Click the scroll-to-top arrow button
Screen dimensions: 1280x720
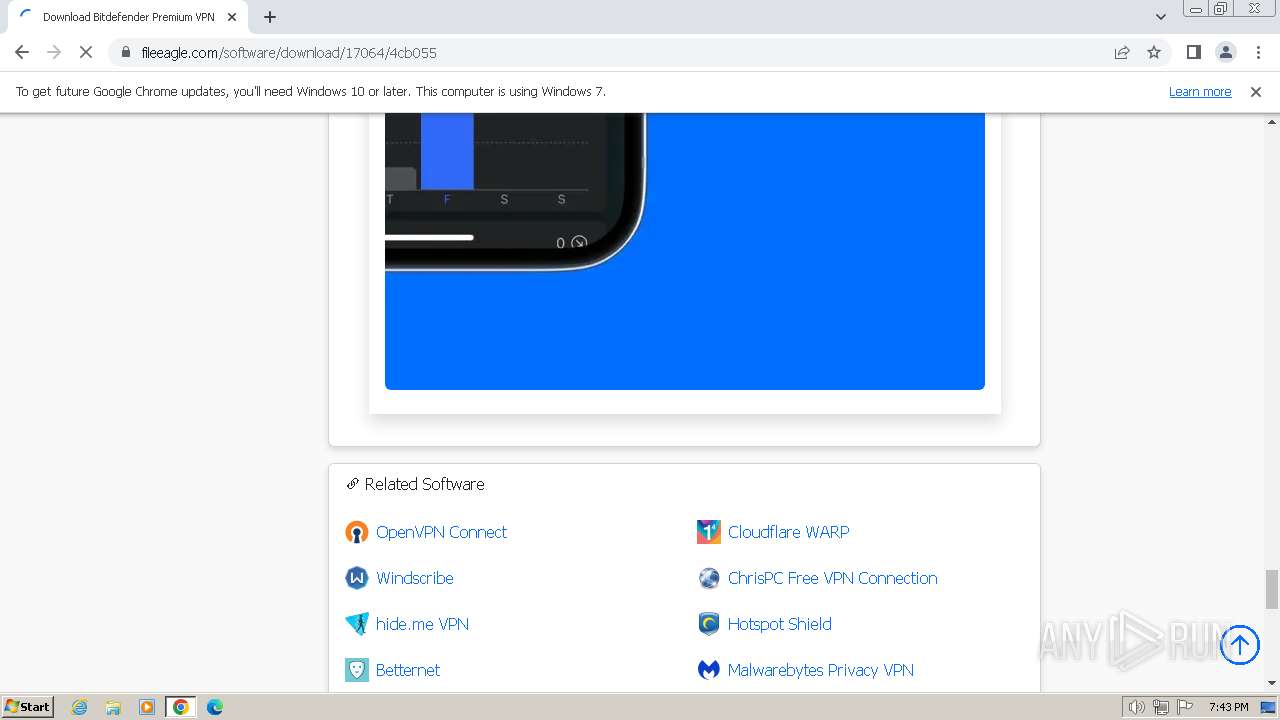click(1240, 644)
